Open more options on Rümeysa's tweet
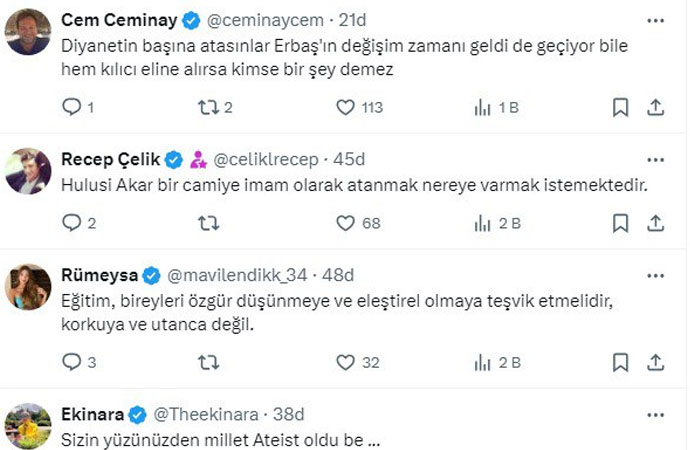The height and width of the screenshot is (450, 690). (655, 274)
